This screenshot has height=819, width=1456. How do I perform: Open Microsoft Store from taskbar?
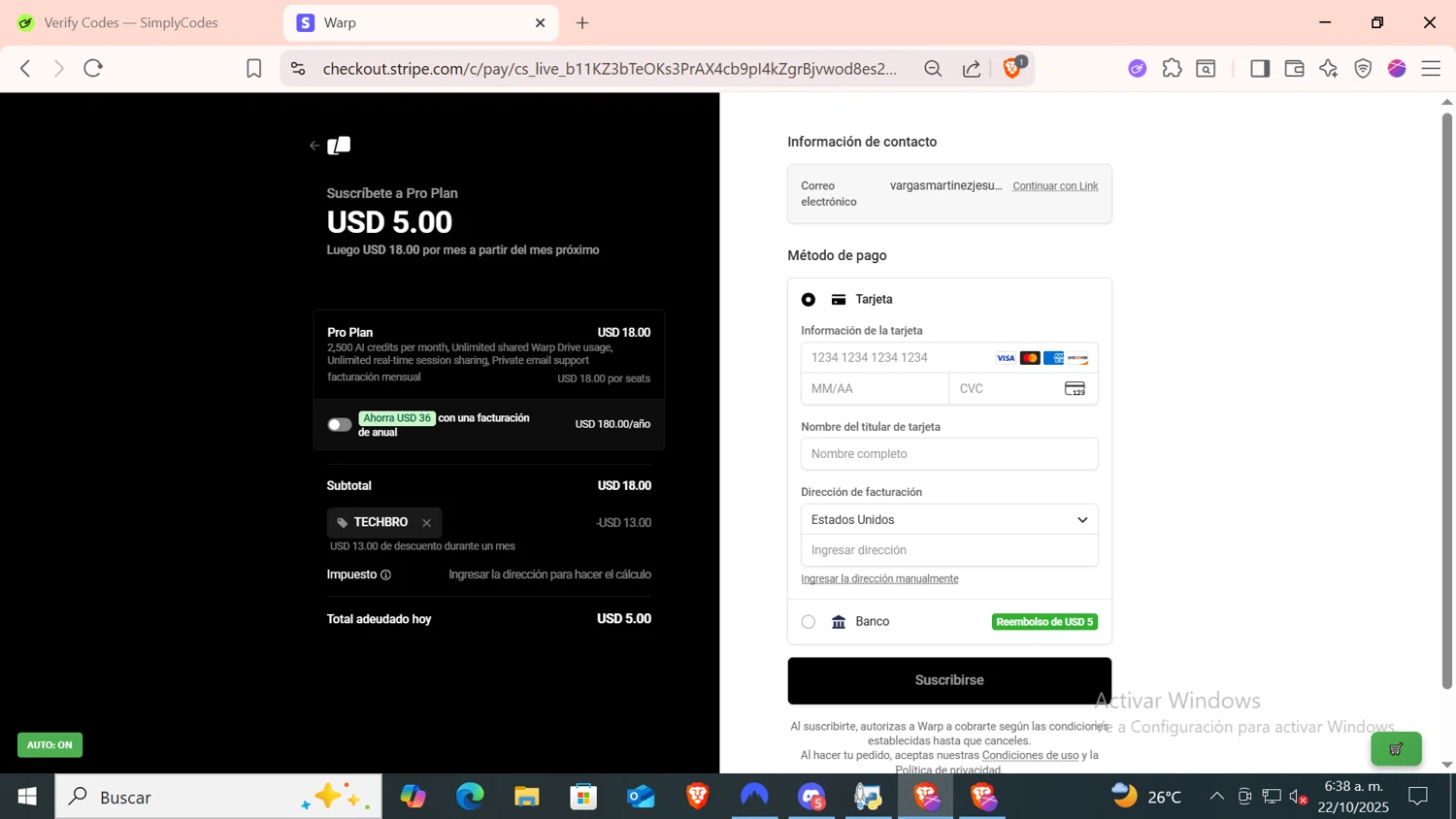tap(583, 797)
